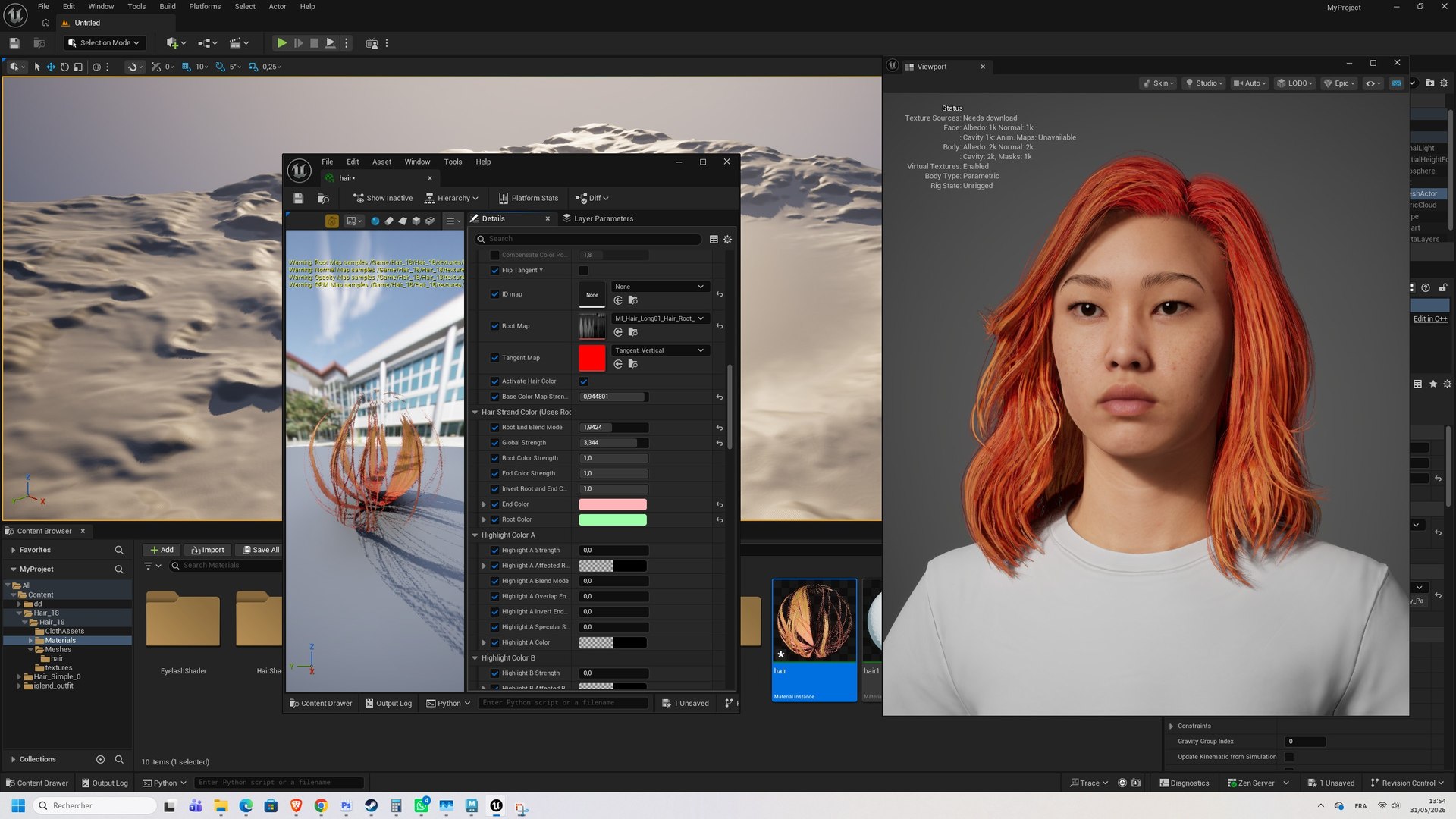Open Asset menu in material editor
Image resolution: width=1456 pixels, height=819 pixels.
tap(381, 162)
